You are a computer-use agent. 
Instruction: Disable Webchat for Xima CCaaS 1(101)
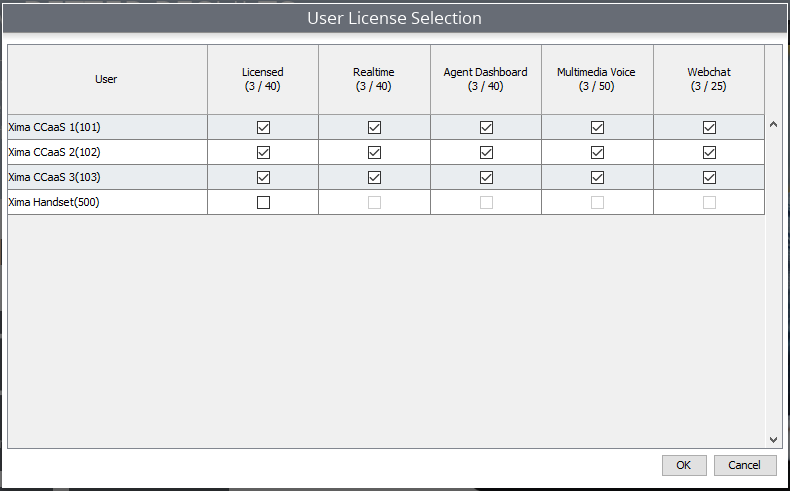click(x=709, y=127)
